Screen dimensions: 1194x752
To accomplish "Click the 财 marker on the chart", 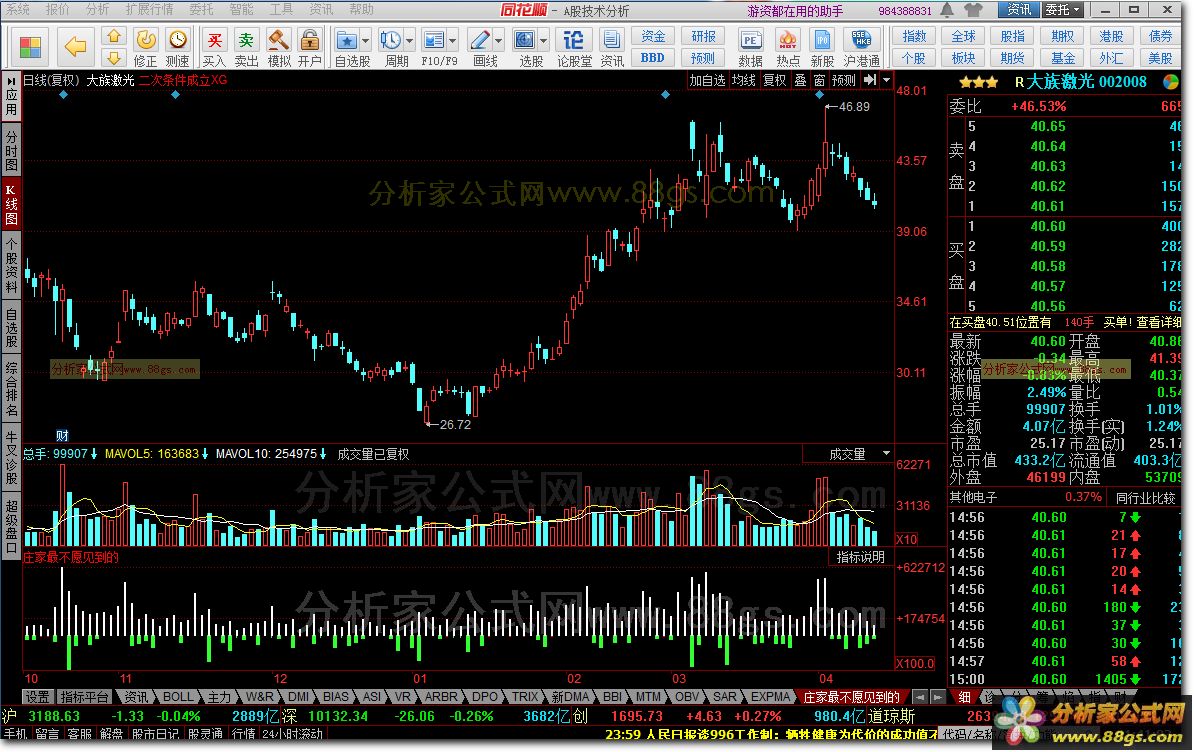I will [62, 435].
